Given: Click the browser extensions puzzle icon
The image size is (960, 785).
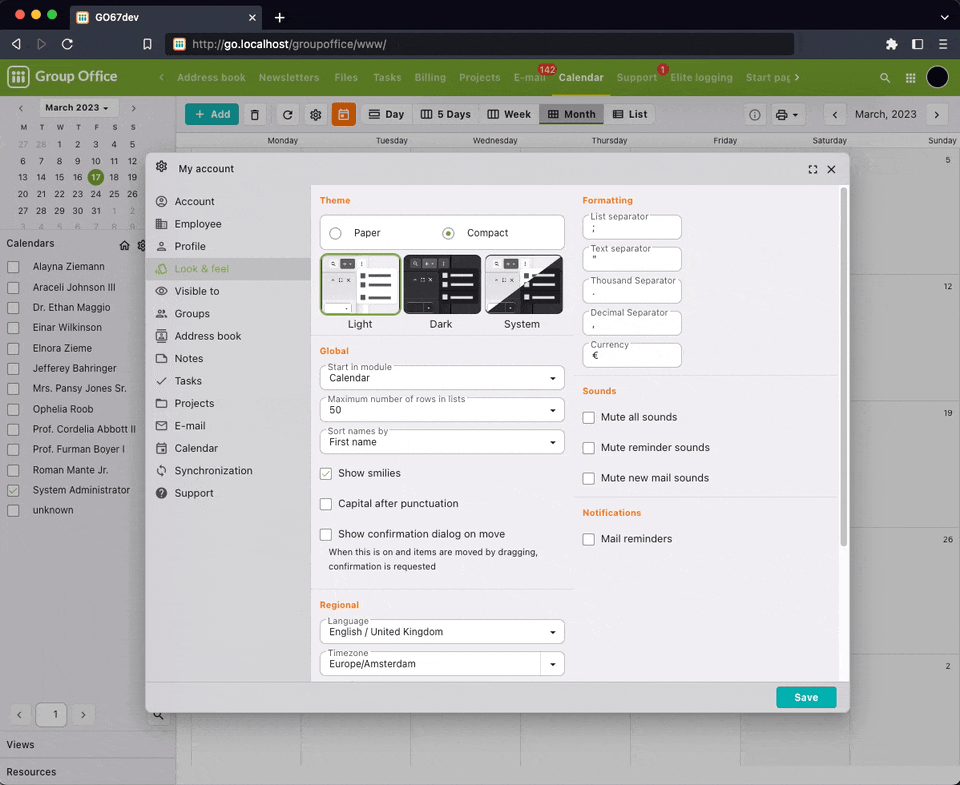Looking at the screenshot, I should 891,44.
